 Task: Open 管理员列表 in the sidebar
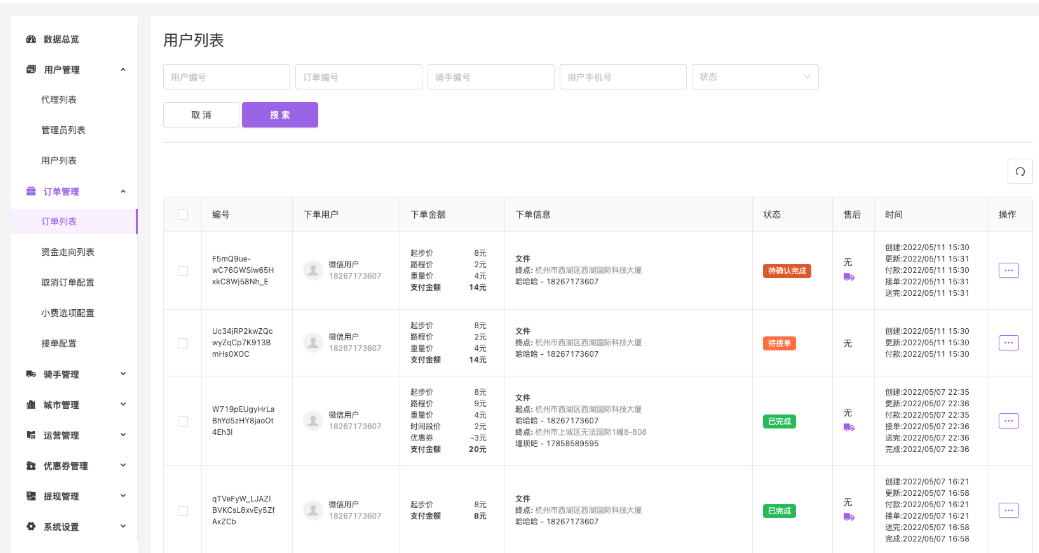[64, 130]
